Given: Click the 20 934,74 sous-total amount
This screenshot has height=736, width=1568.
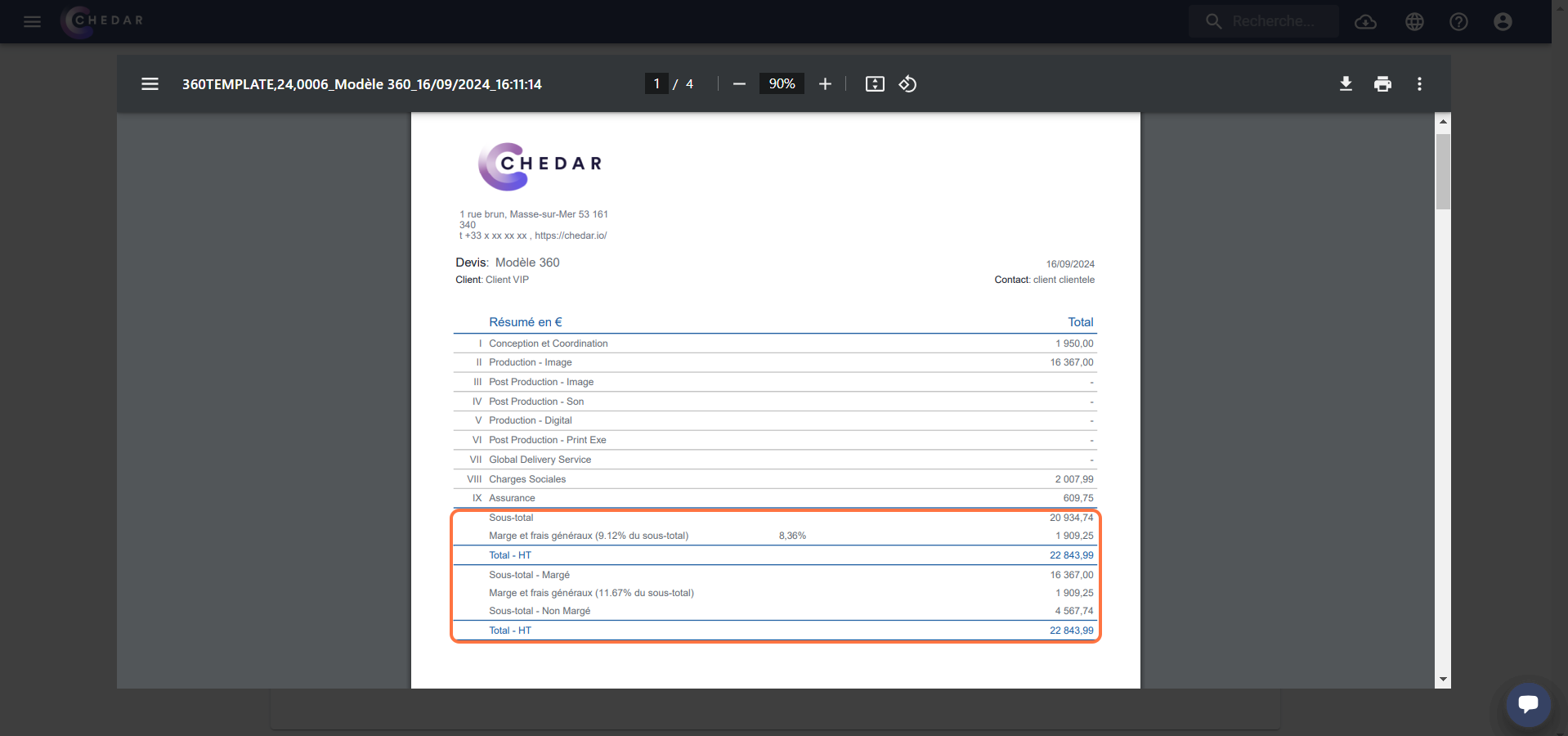Looking at the screenshot, I should point(1072,518).
